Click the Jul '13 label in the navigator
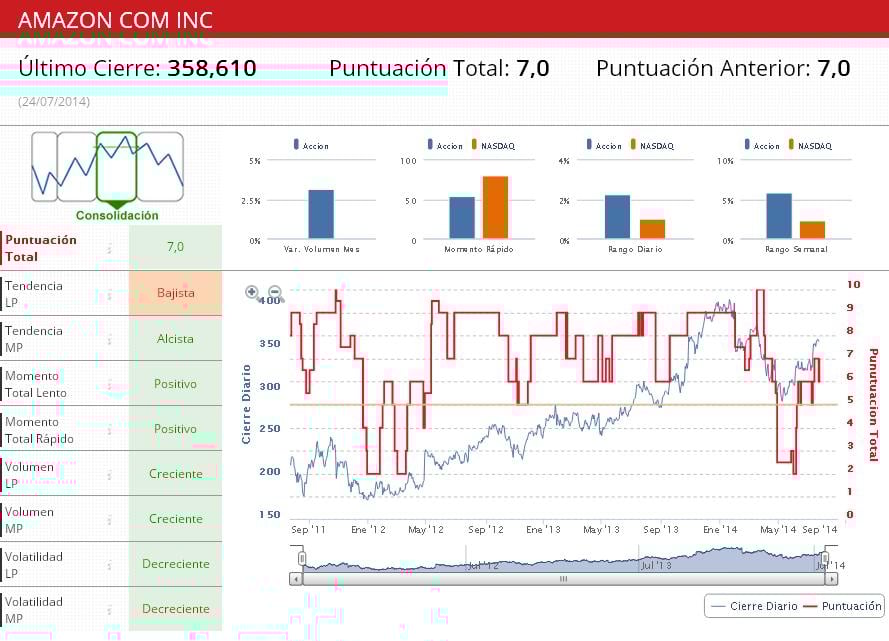Image resolution: width=889 pixels, height=641 pixels. (x=656, y=565)
